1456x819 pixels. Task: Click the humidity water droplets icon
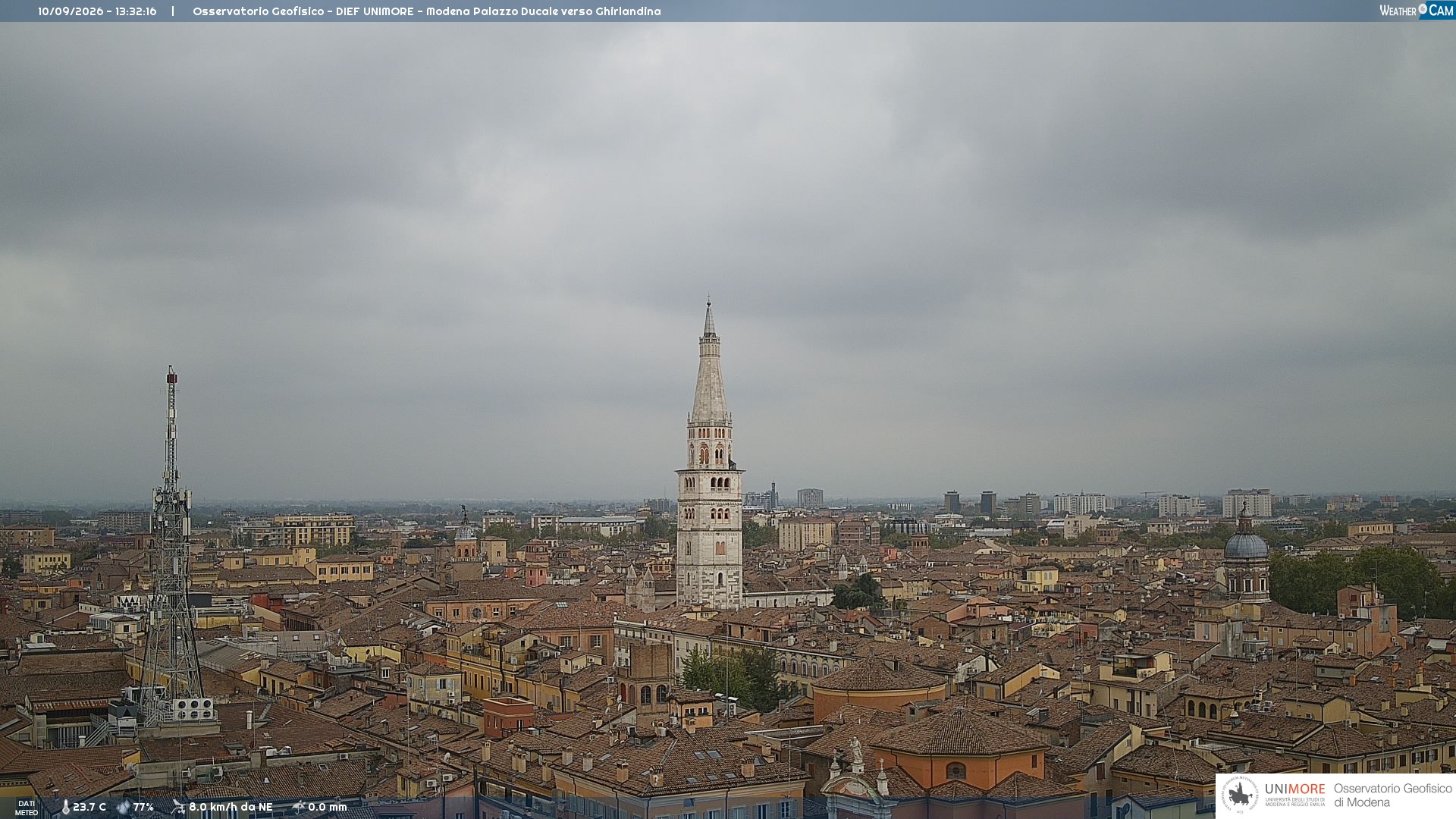[124, 807]
